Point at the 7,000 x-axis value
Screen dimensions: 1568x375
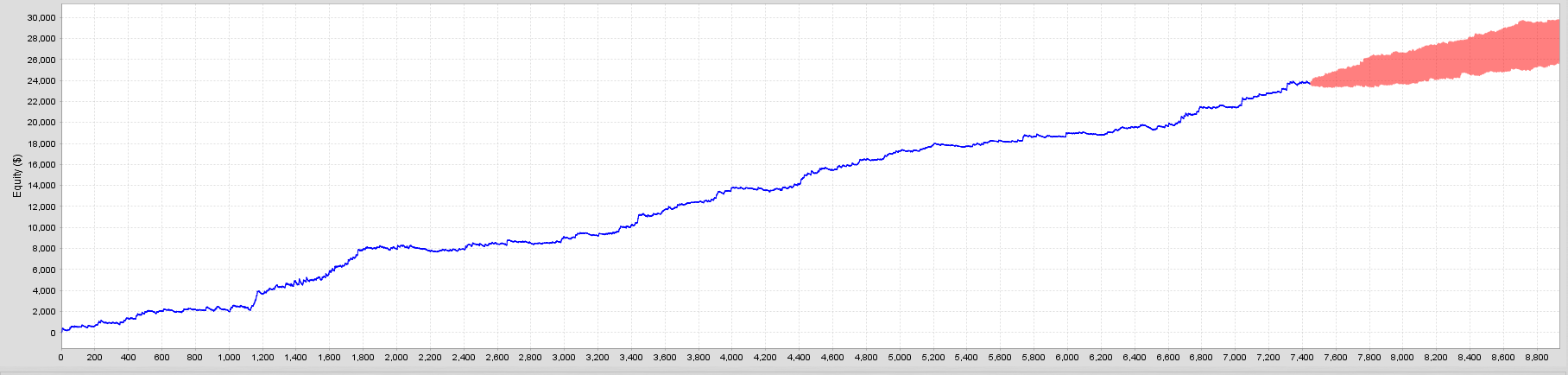1235,357
